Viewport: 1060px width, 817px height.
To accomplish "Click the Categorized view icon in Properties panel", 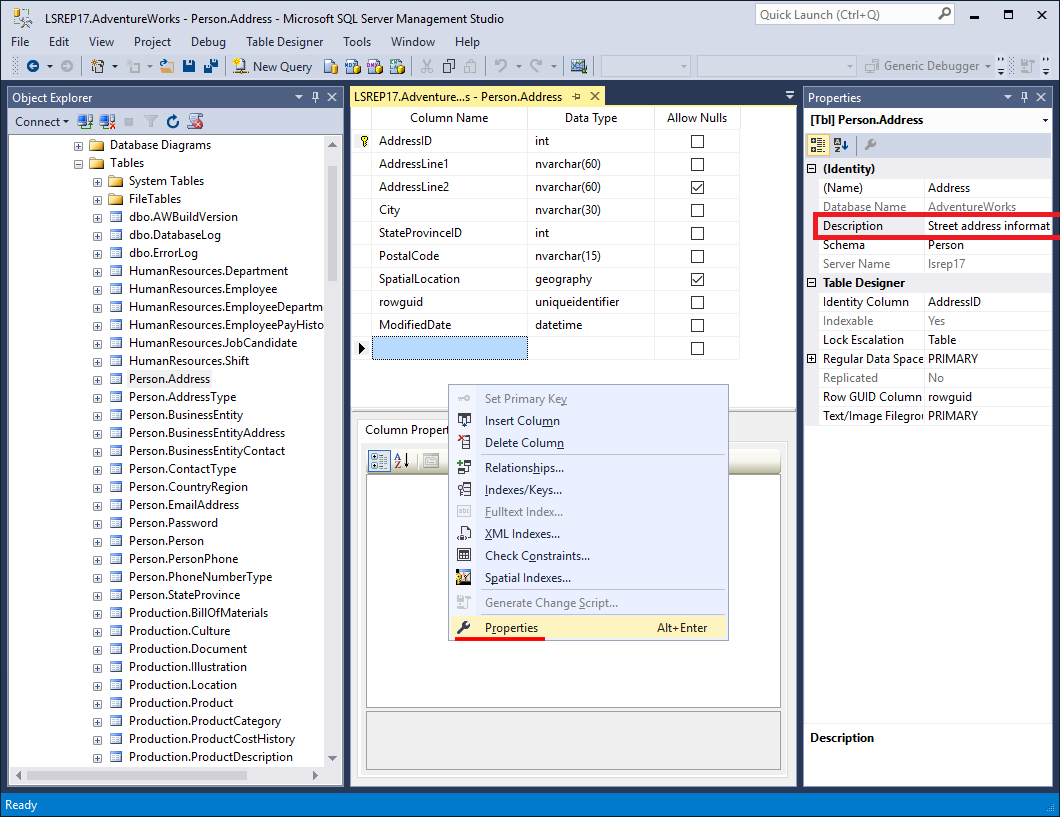I will (818, 145).
